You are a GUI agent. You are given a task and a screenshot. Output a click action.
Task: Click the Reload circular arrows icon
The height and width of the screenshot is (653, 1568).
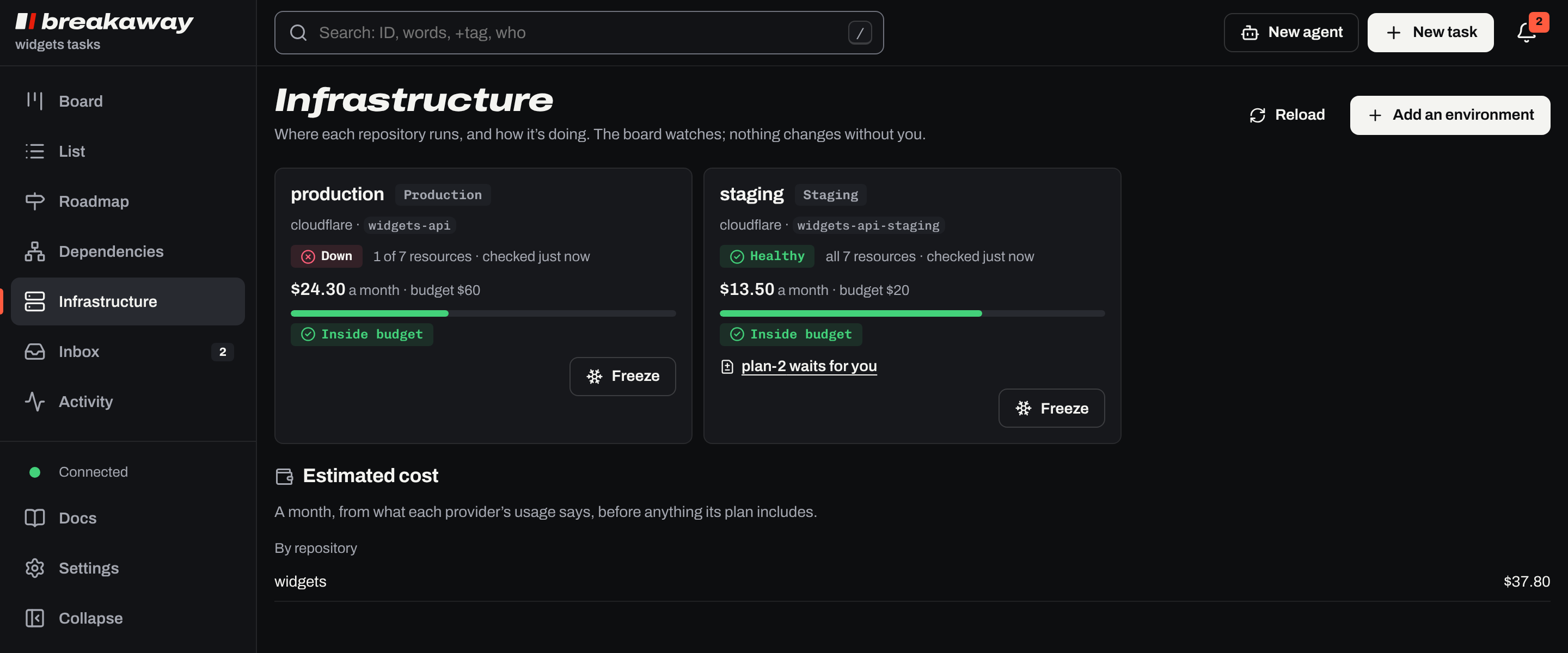tap(1257, 115)
